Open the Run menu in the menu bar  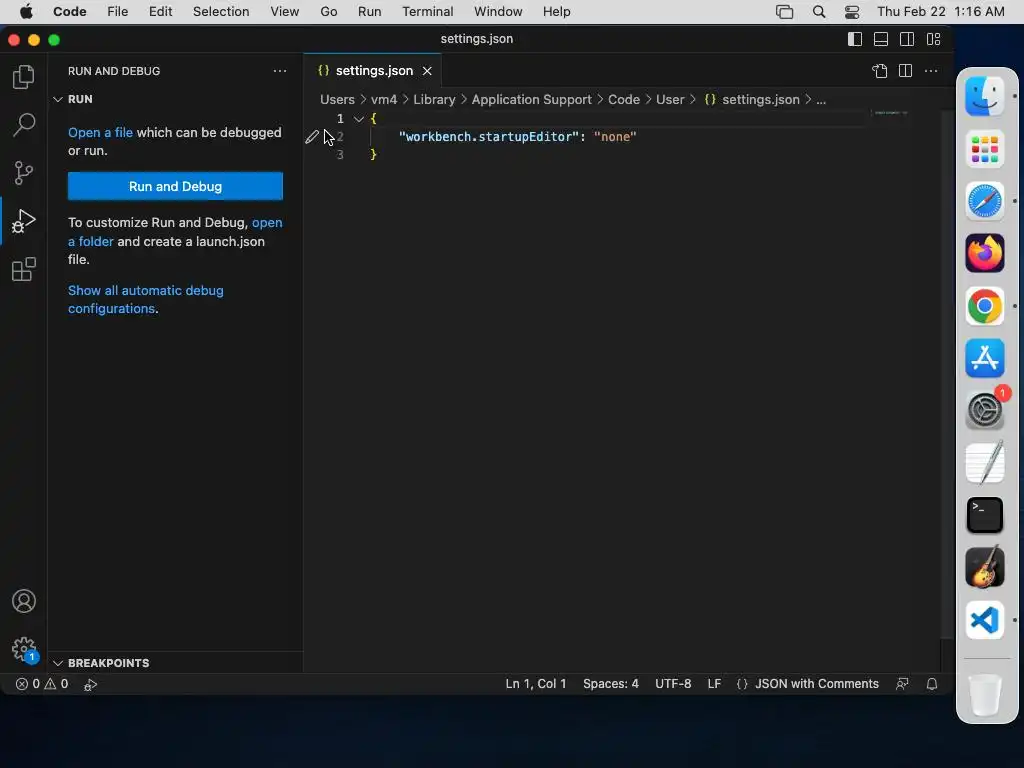[x=369, y=12]
